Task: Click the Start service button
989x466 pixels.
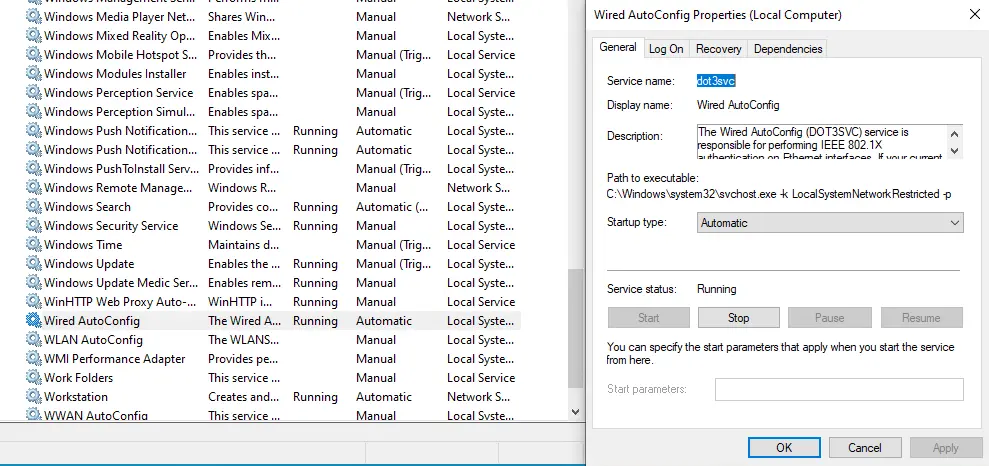Action: [x=648, y=318]
